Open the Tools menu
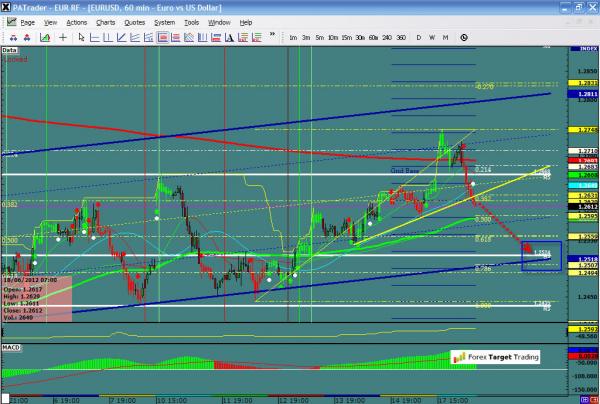Viewport: 600px width, 404px height. (x=192, y=21)
